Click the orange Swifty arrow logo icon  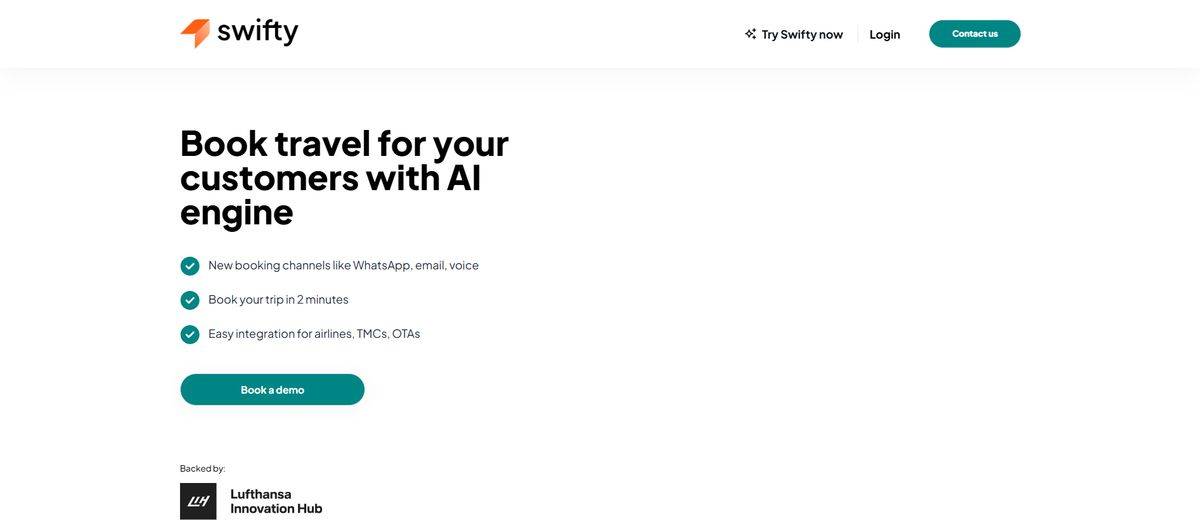coord(195,33)
